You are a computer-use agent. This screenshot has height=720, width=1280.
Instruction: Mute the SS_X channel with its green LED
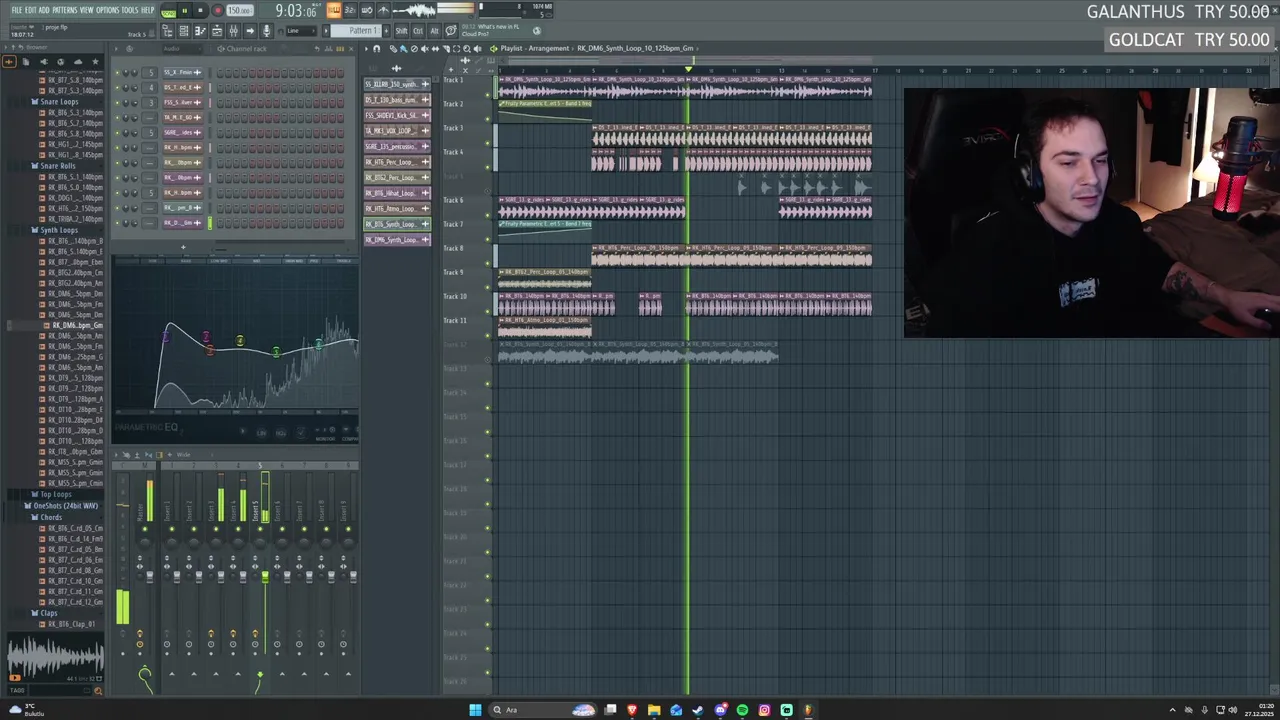tap(118, 72)
